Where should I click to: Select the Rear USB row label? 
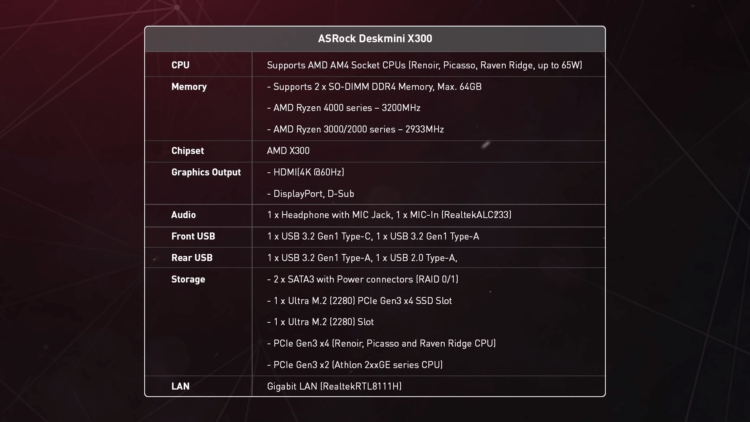(x=191, y=258)
